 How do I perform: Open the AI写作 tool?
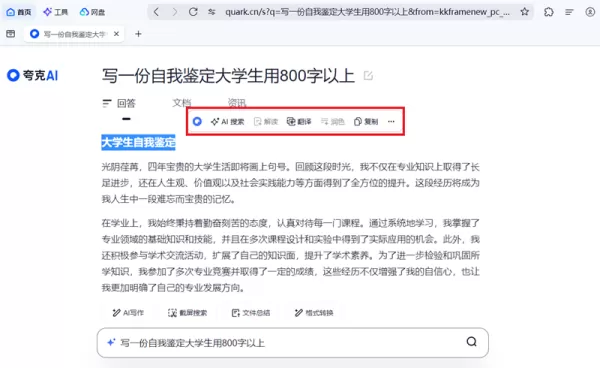pyautogui.click(x=128, y=313)
